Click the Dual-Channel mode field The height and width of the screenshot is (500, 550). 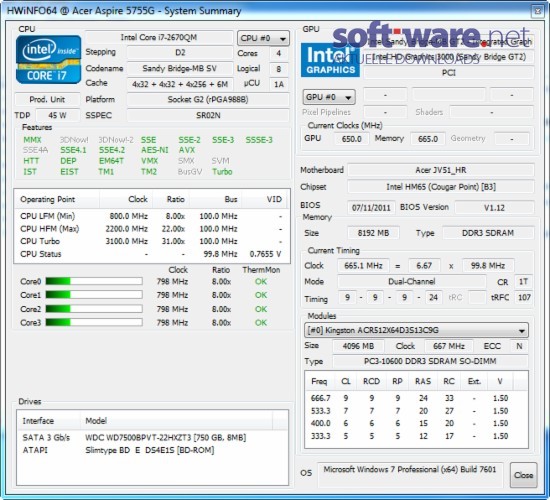pyautogui.click(x=412, y=281)
